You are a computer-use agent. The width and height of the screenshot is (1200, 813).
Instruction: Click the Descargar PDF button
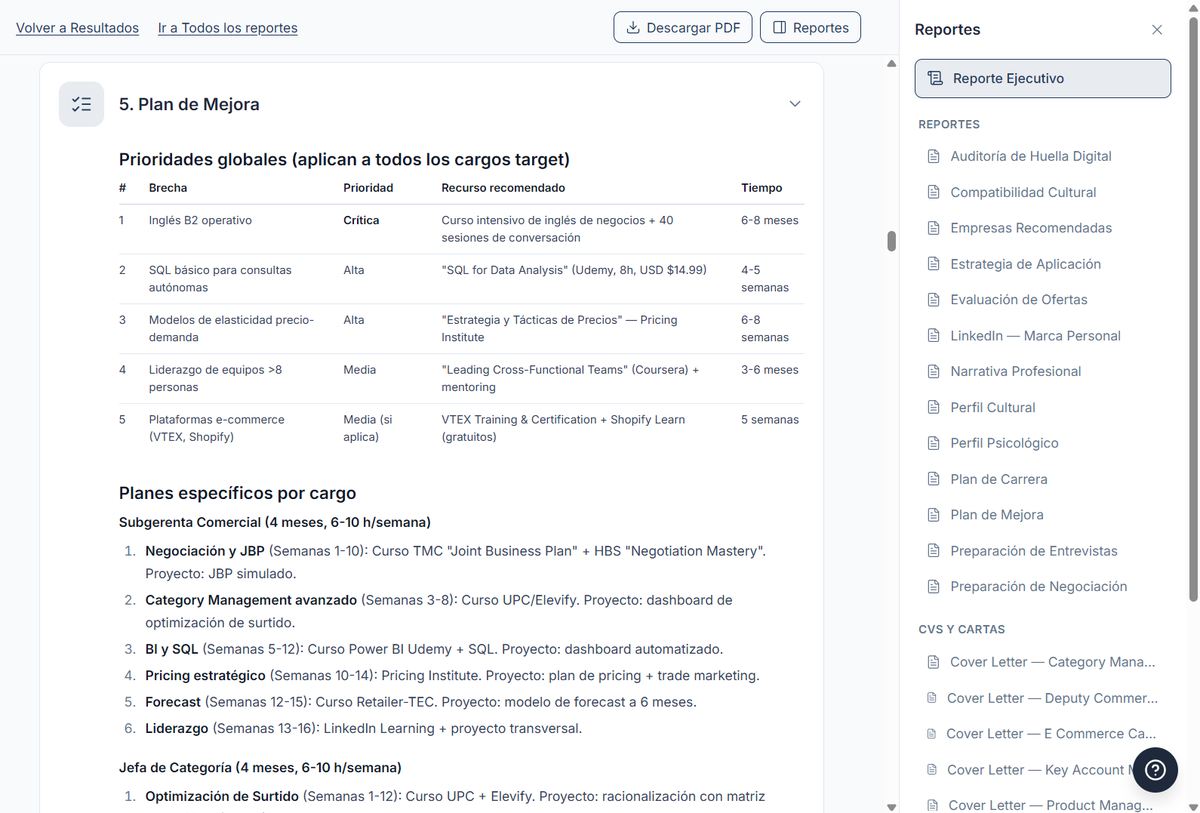click(683, 28)
